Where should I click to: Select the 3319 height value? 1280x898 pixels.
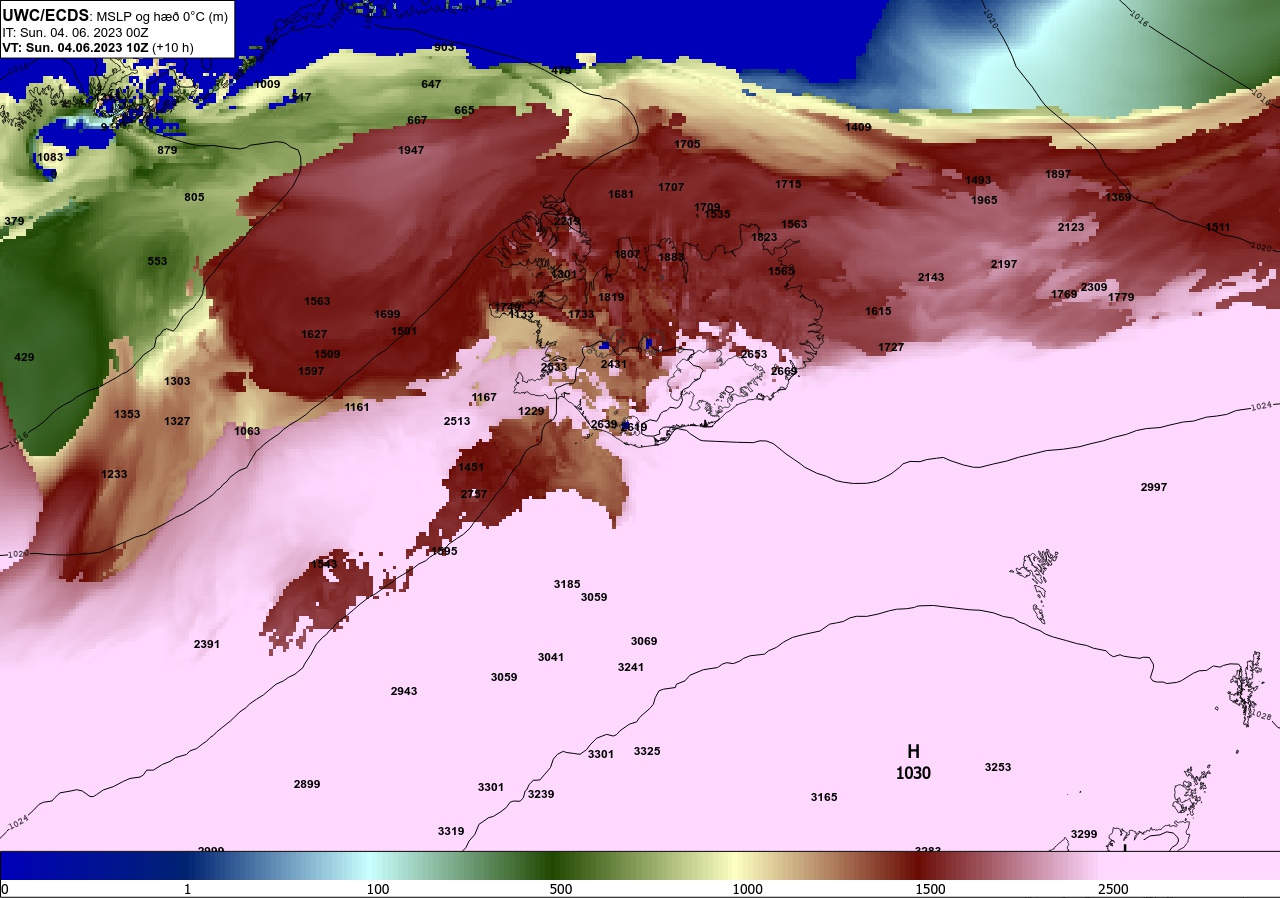451,831
